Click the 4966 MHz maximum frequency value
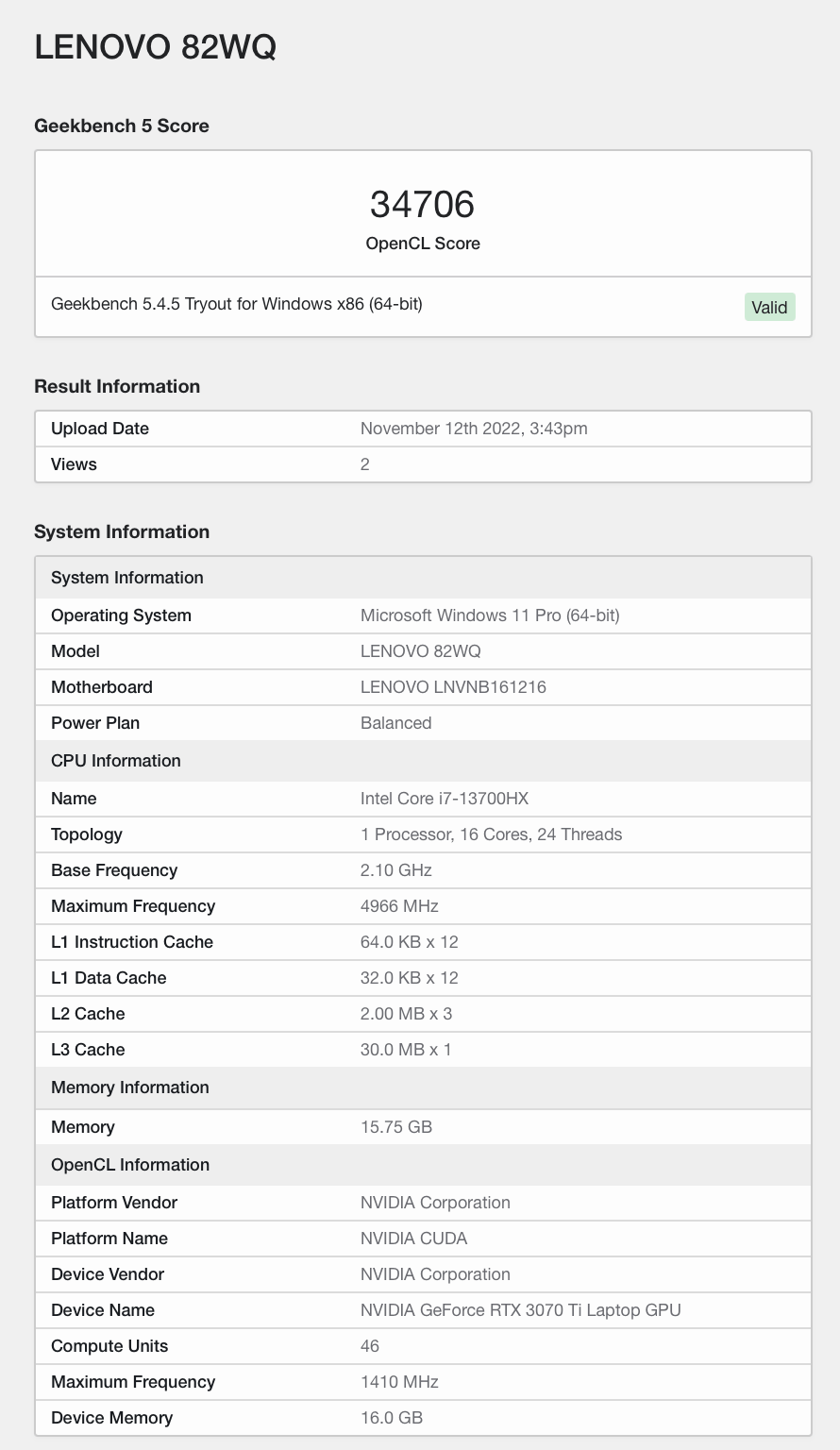This screenshot has width=840, height=1450. (399, 906)
